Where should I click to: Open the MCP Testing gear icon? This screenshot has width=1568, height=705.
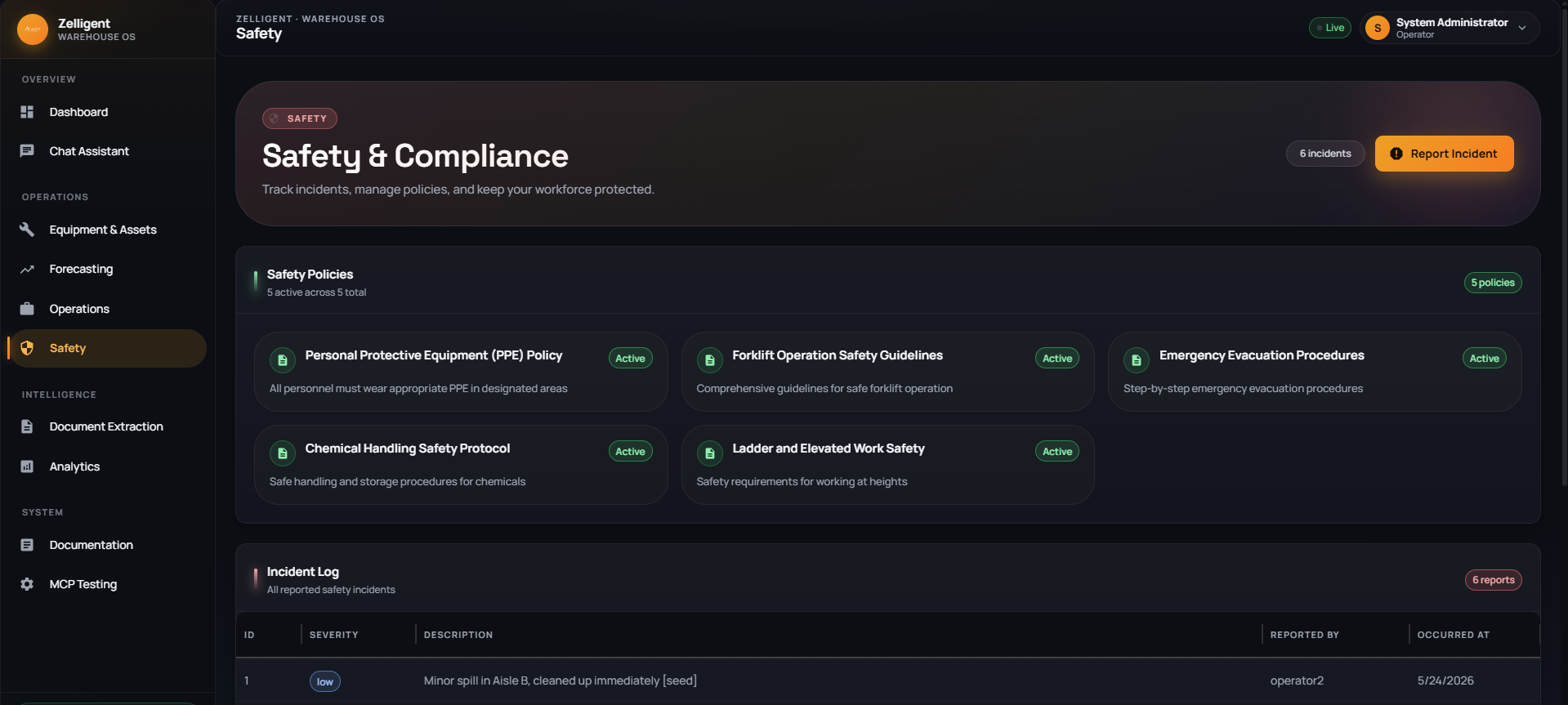coord(27,584)
